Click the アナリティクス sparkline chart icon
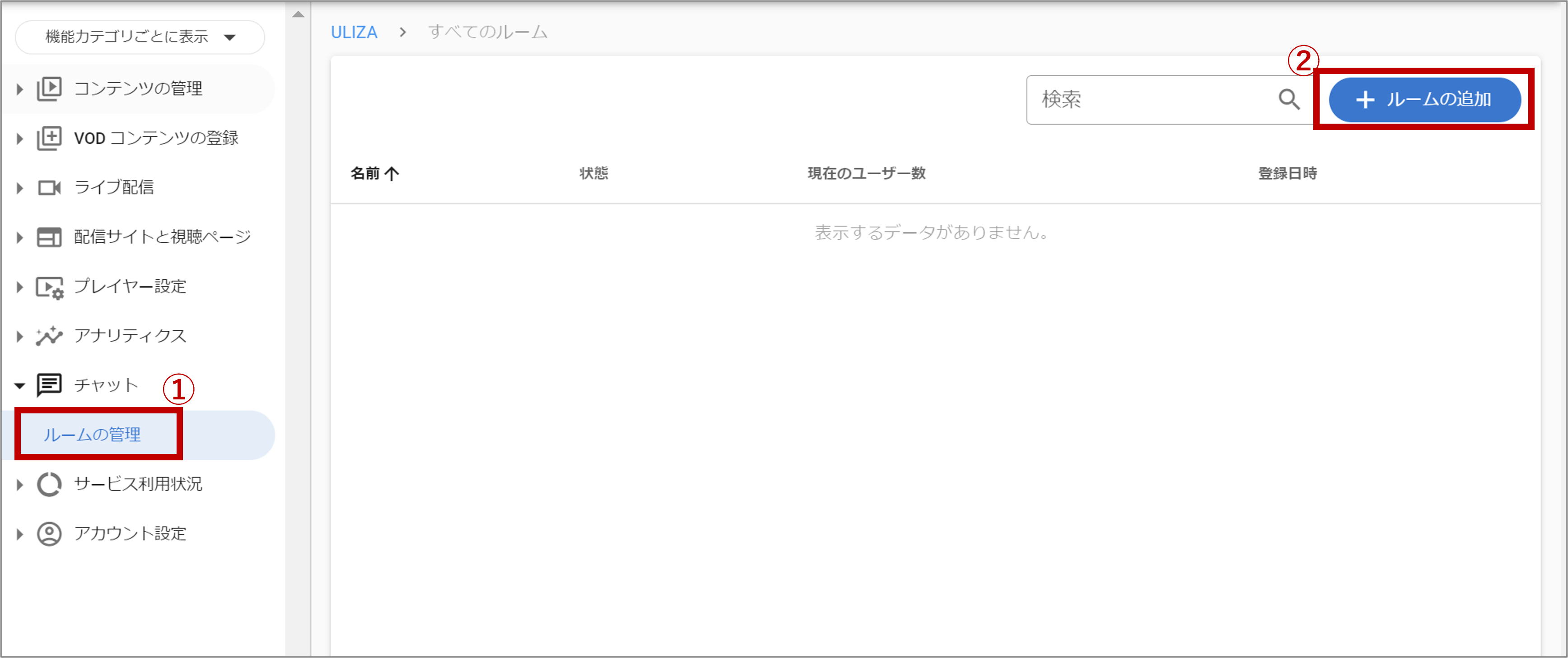The width and height of the screenshot is (1568, 658). [x=49, y=336]
